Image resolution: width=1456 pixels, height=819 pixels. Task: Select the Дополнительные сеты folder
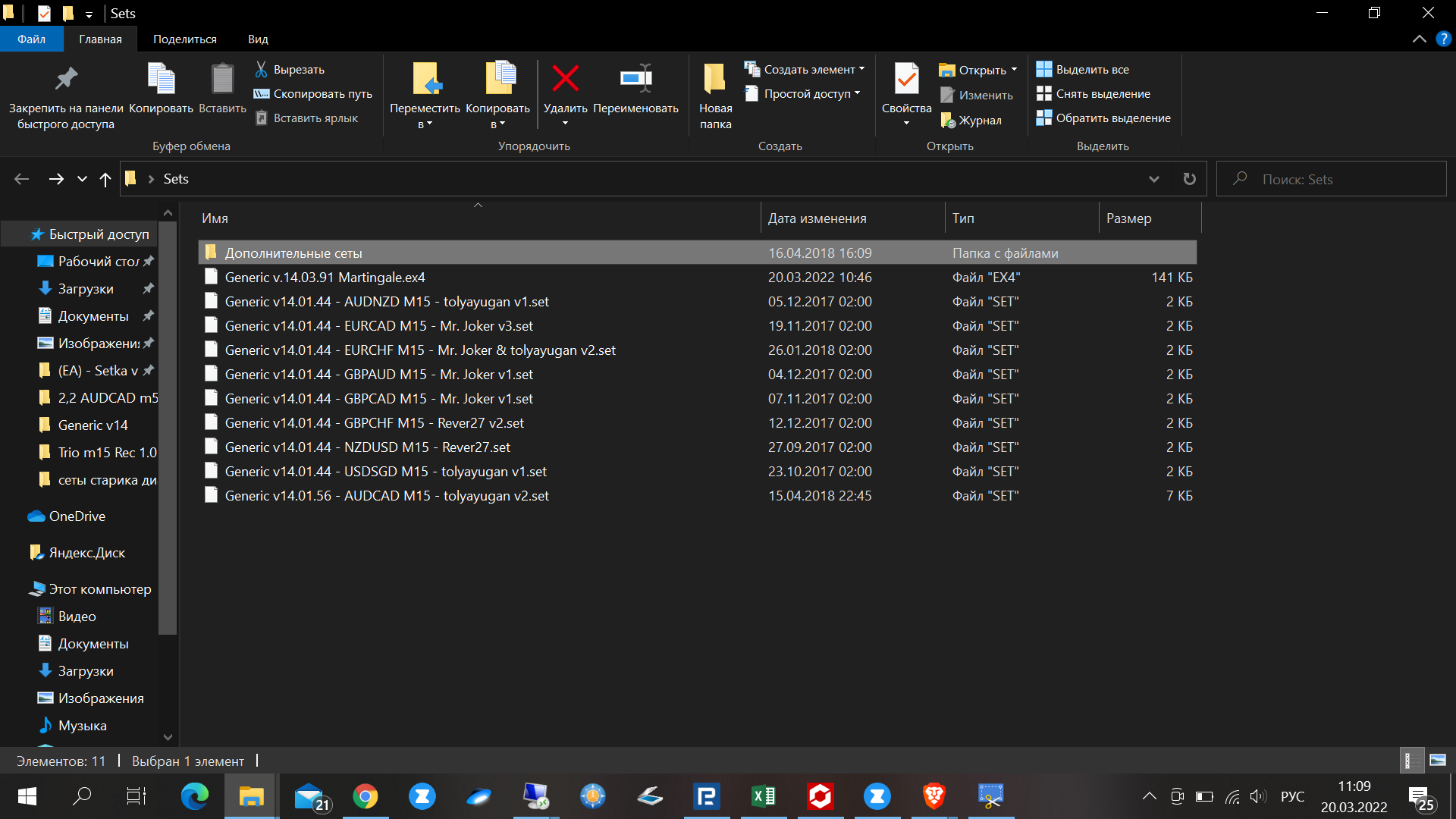coord(698,253)
